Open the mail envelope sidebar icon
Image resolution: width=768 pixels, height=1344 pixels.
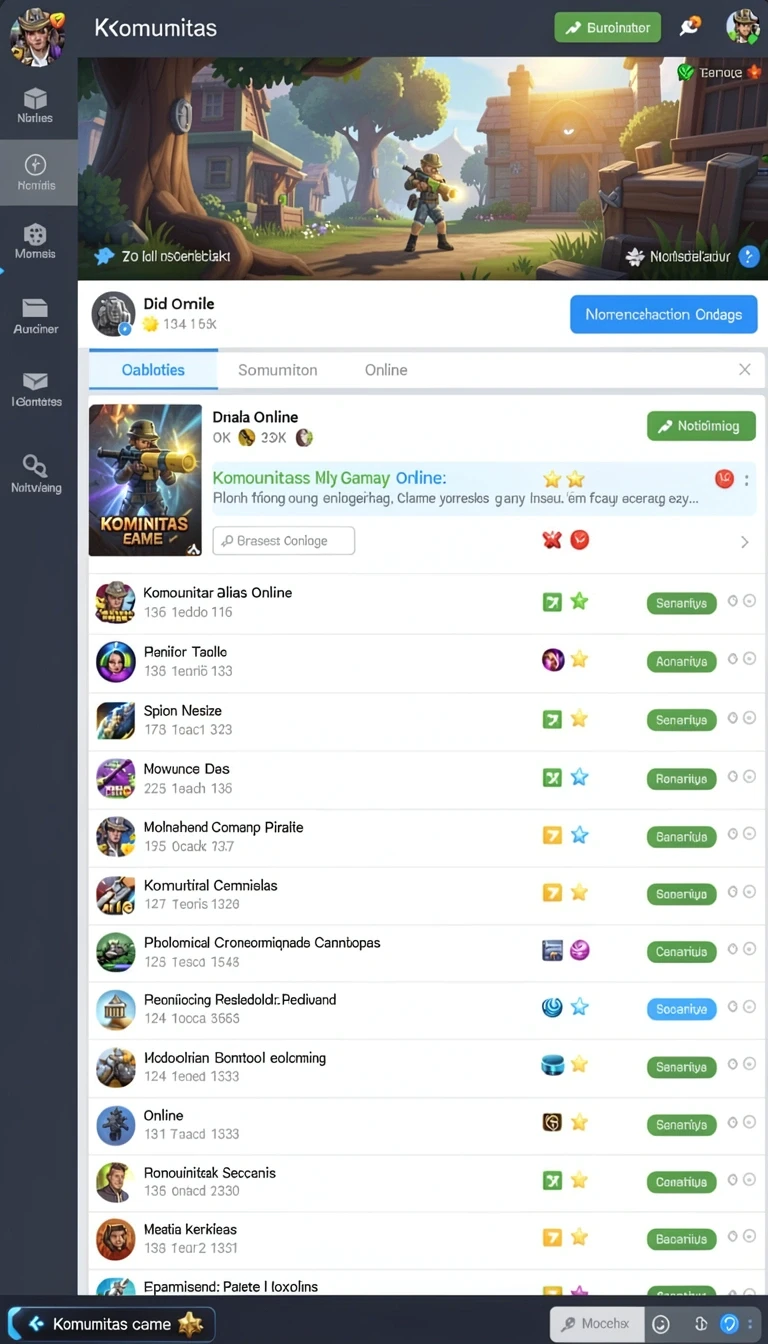tap(35, 381)
